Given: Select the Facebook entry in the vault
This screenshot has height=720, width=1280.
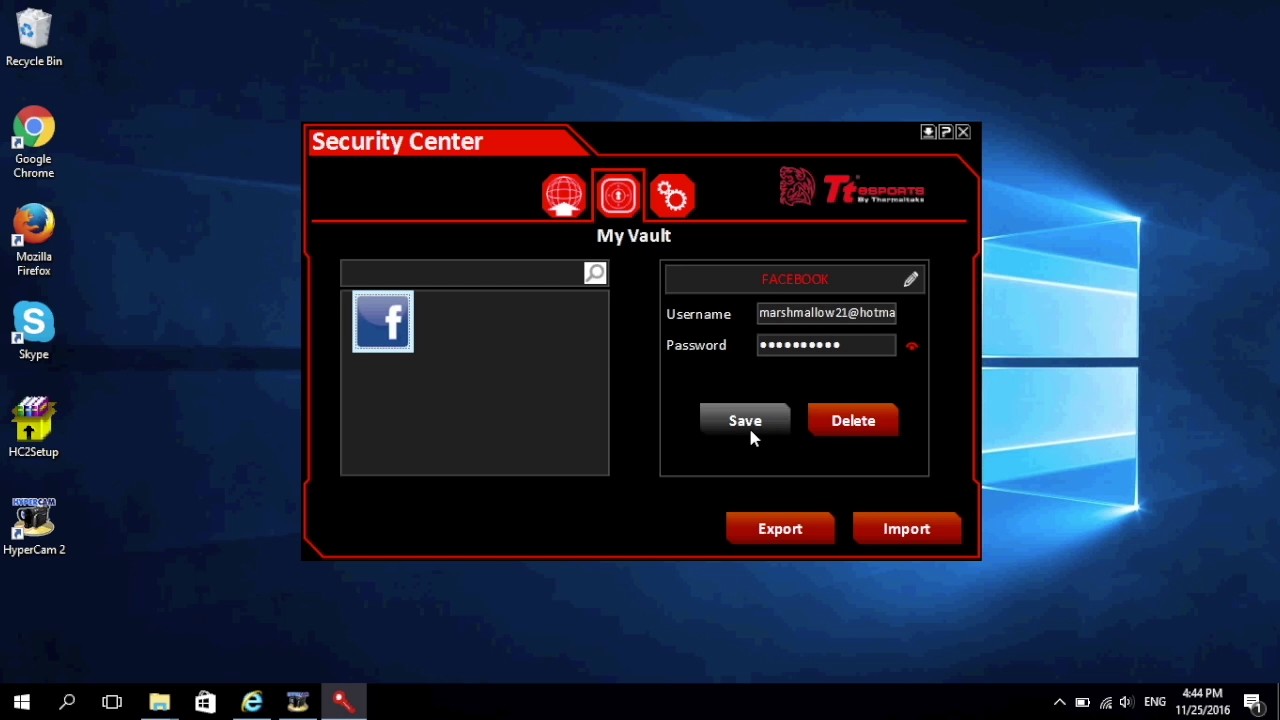Looking at the screenshot, I should 383,322.
